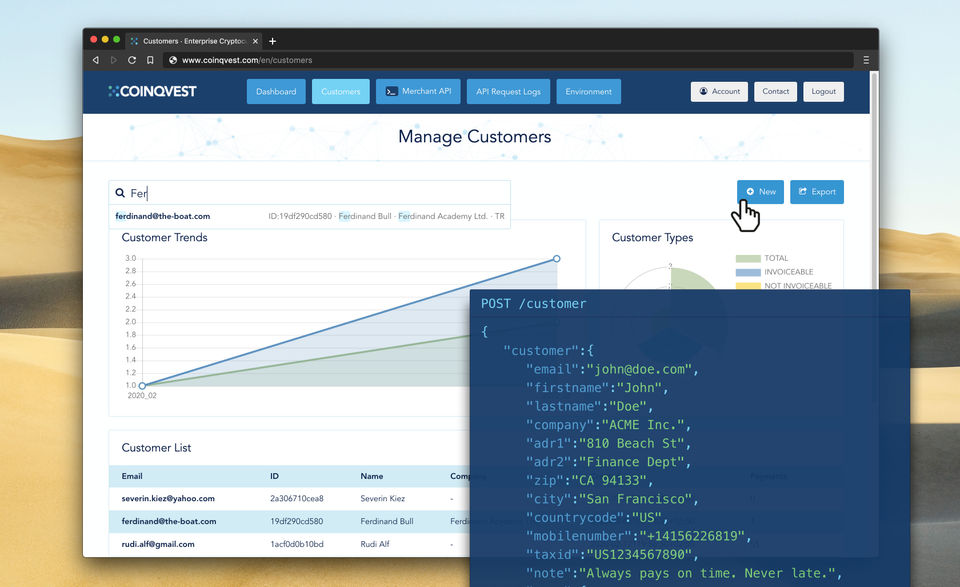Image resolution: width=960 pixels, height=587 pixels.
Task: Toggle the INVOICEABLE legend swatch
Action: click(748, 272)
